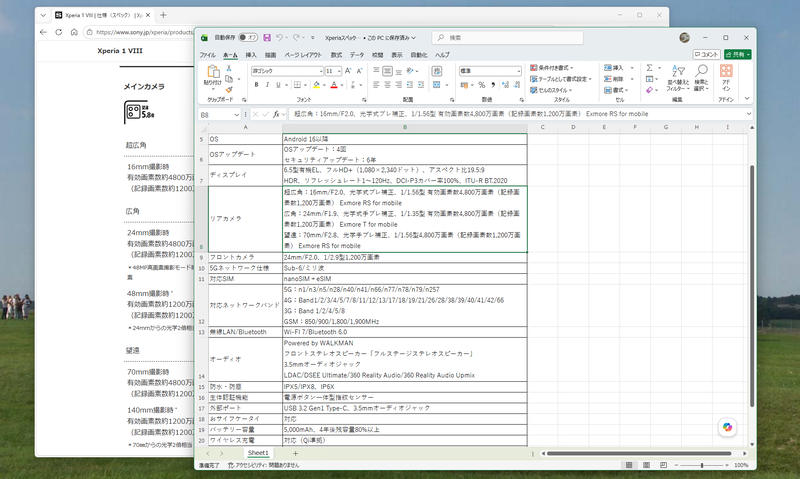Viewport: 800px width, 479px height.
Task: Click the green 共有 (Share) button
Action: coord(737,55)
